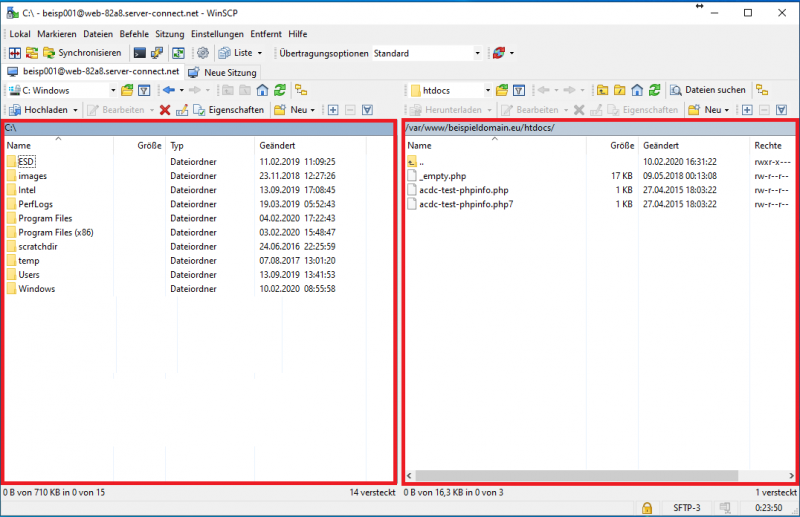This screenshot has height=517, width=800.
Task: Go to remote parent directory icon
Action: [x=603, y=91]
